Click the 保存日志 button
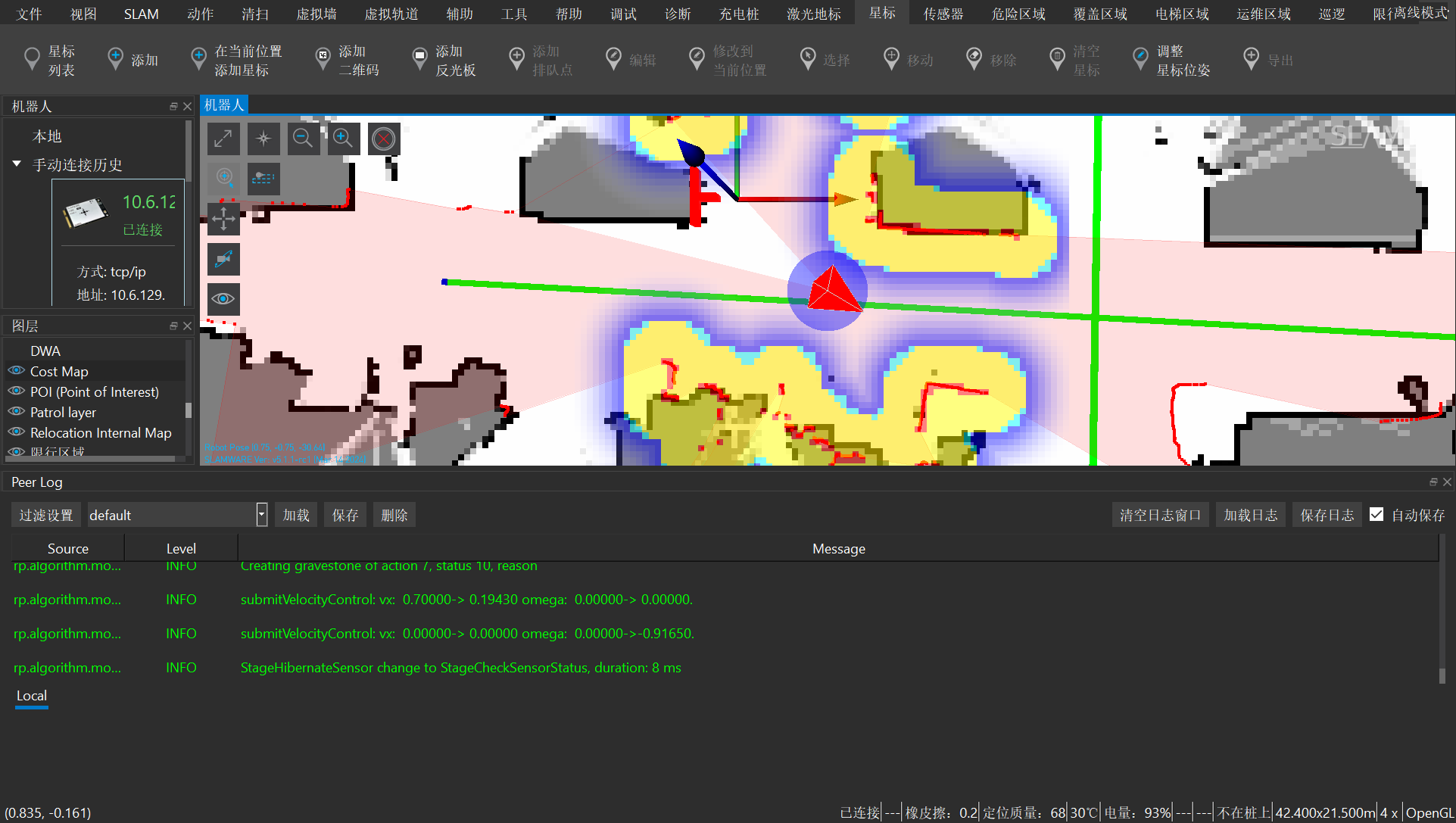This screenshot has width=1456, height=823. coord(1326,514)
